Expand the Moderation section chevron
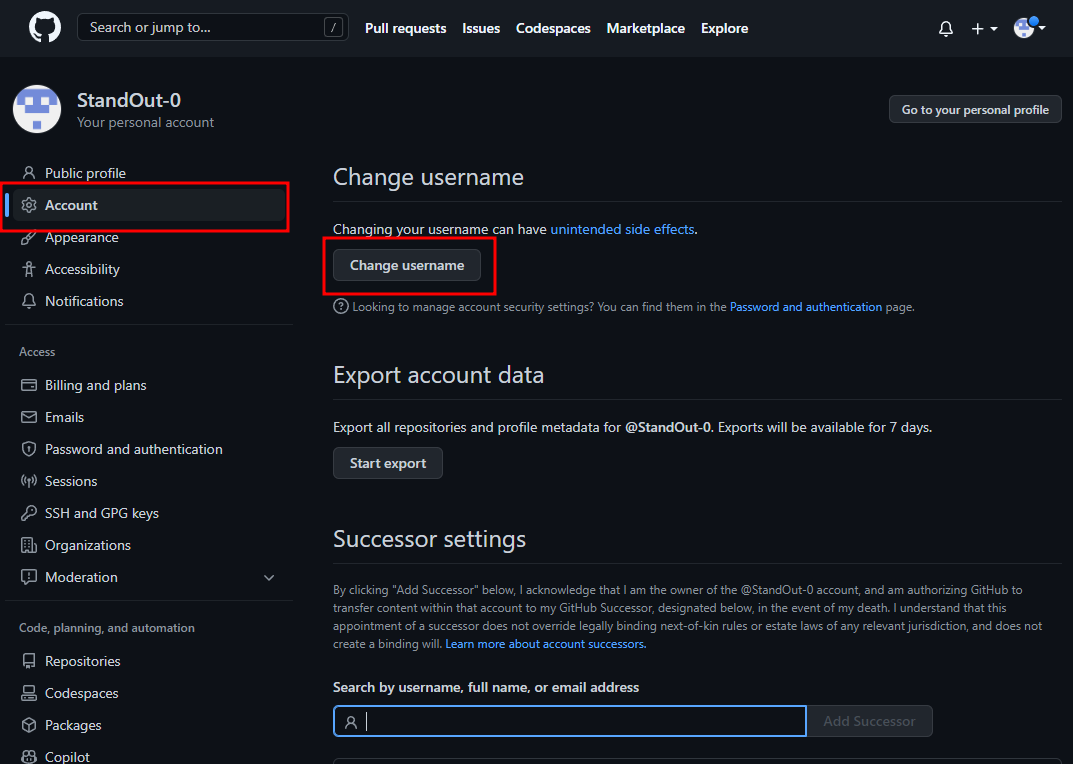The image size is (1073, 764). [269, 578]
